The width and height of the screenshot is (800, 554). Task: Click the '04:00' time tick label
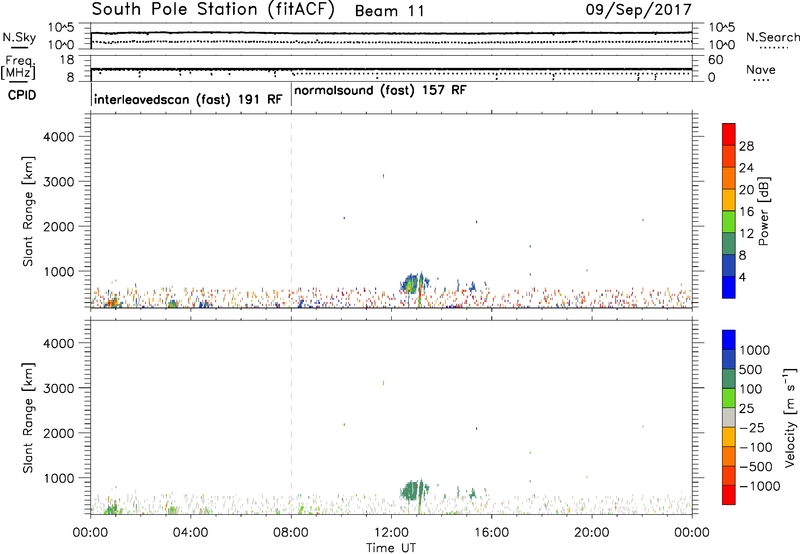[x=191, y=533]
